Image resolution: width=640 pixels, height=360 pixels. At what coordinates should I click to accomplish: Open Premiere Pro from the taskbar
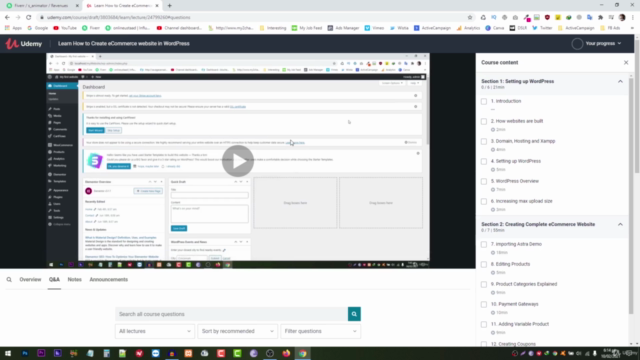click(41, 353)
